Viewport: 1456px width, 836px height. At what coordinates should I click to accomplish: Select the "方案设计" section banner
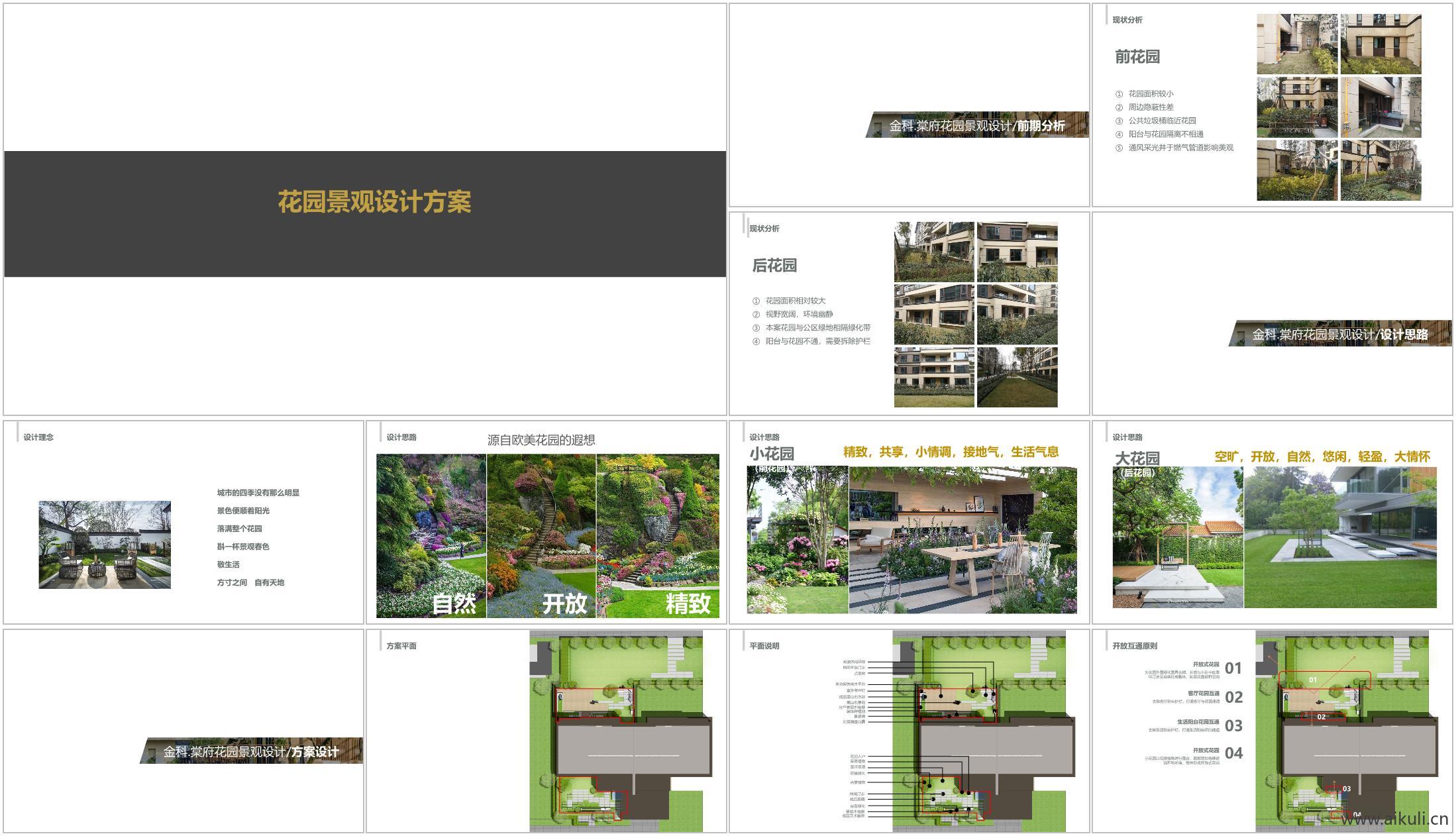tap(248, 751)
